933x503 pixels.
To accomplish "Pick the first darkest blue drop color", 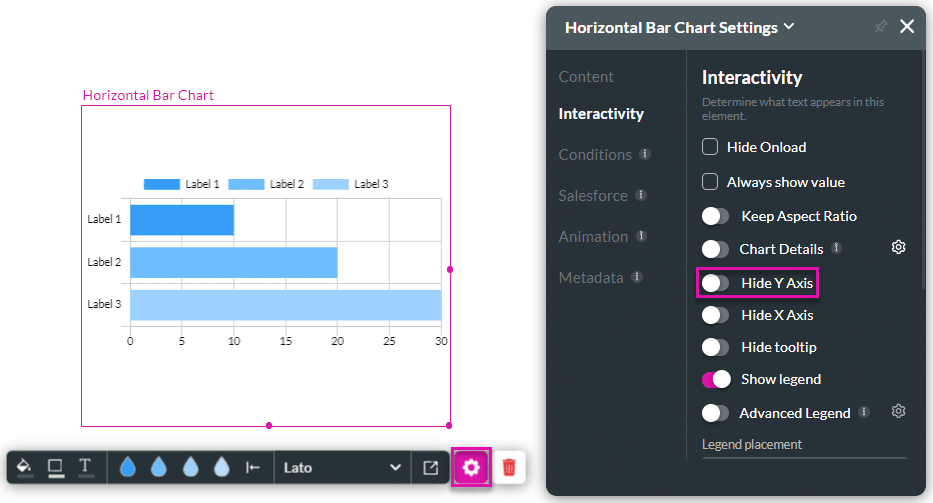I will pyautogui.click(x=128, y=467).
